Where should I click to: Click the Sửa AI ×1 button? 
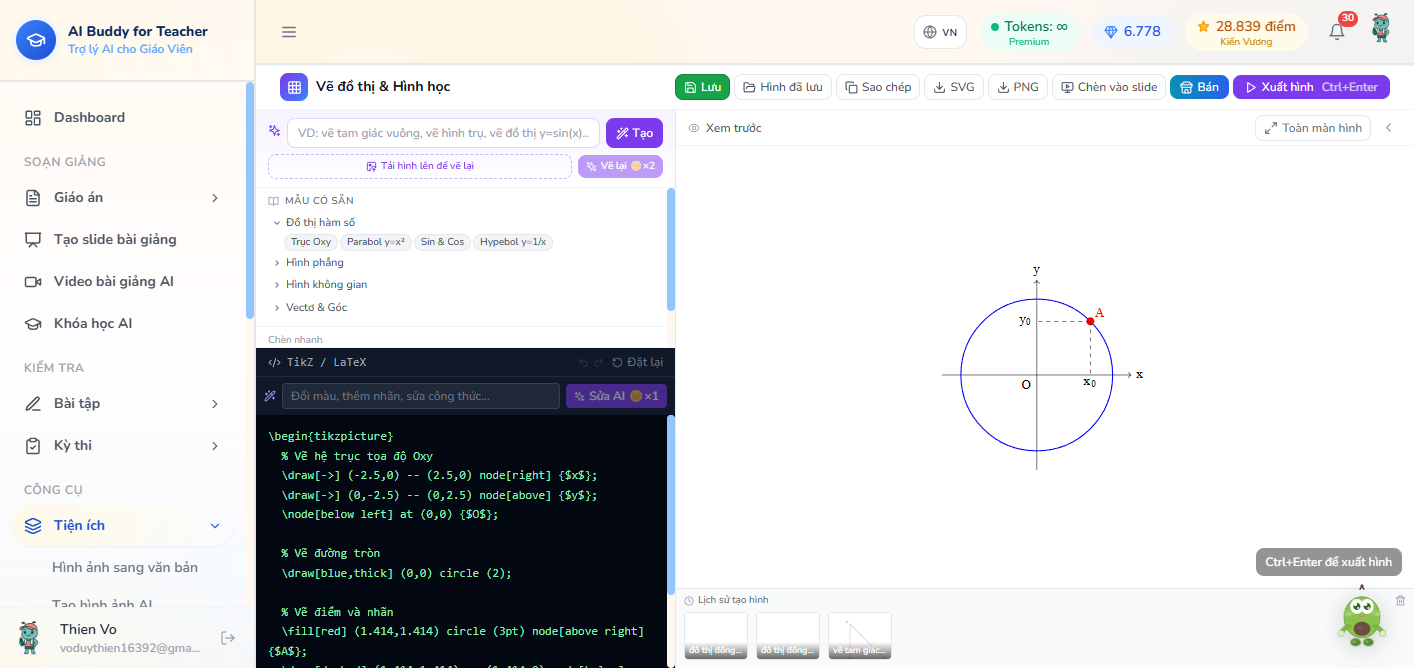pyautogui.click(x=616, y=396)
